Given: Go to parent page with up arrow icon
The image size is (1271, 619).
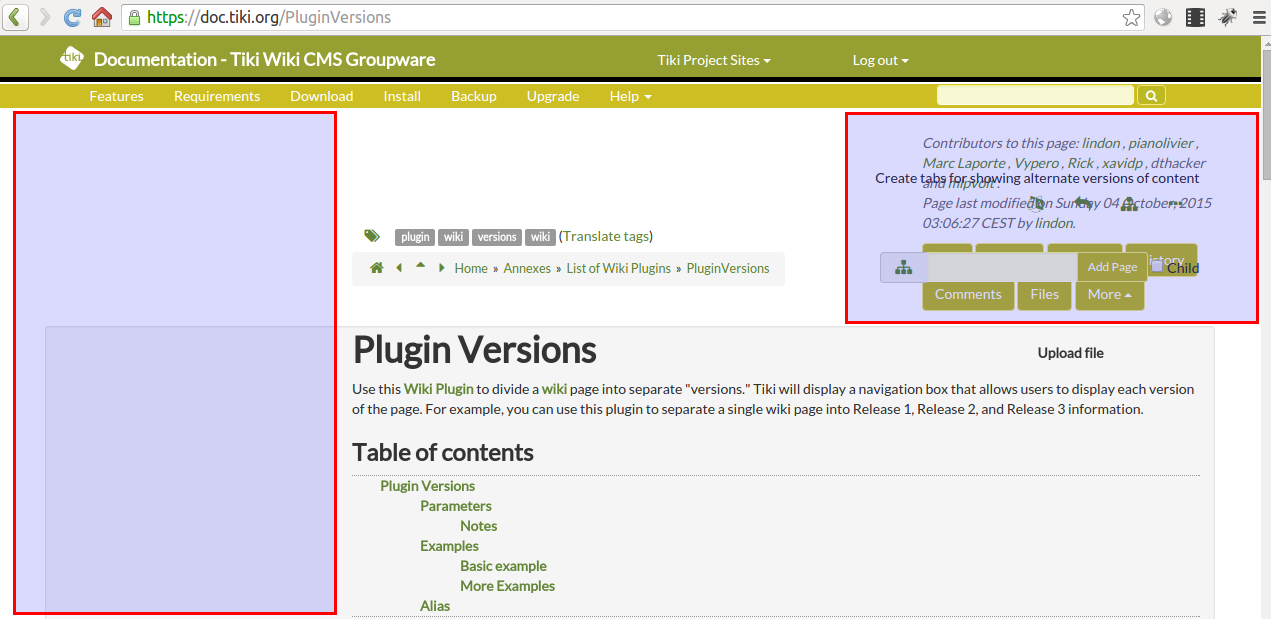Looking at the screenshot, I should 421,267.
